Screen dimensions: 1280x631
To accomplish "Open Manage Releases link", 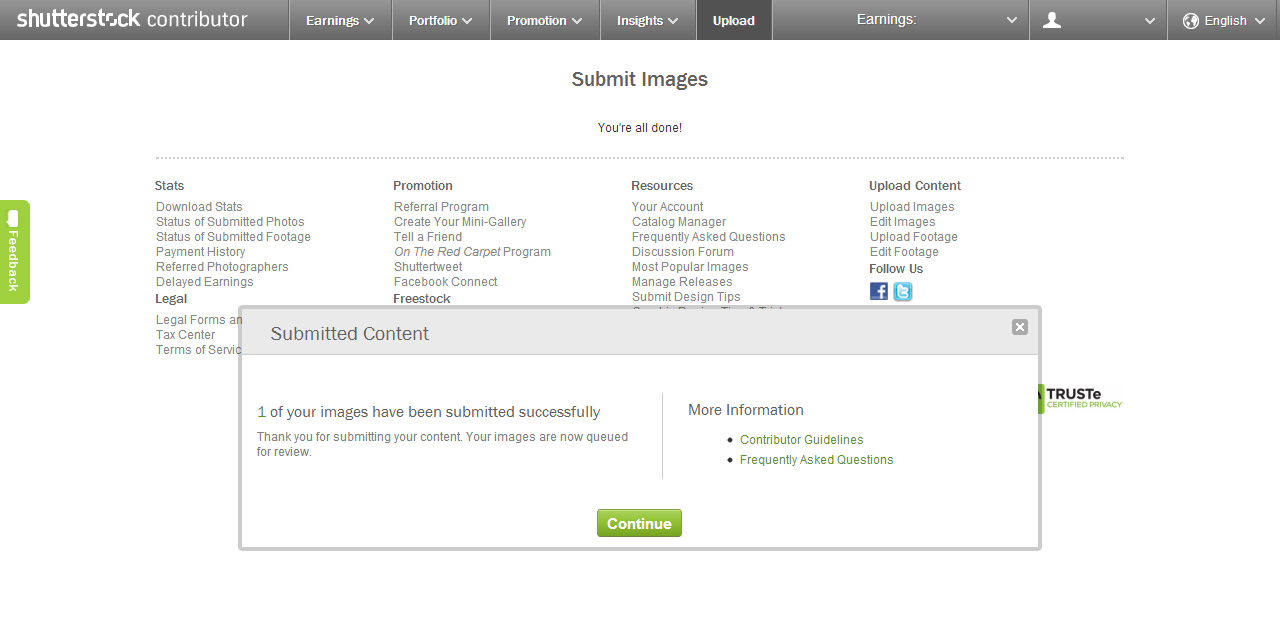I will (x=682, y=282).
